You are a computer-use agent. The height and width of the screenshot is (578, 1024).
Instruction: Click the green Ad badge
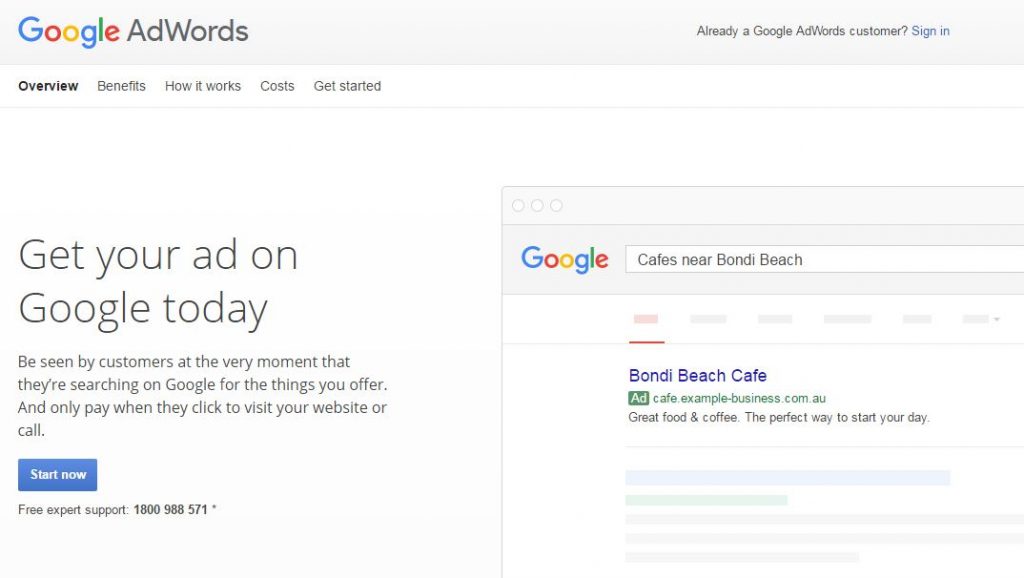click(639, 398)
